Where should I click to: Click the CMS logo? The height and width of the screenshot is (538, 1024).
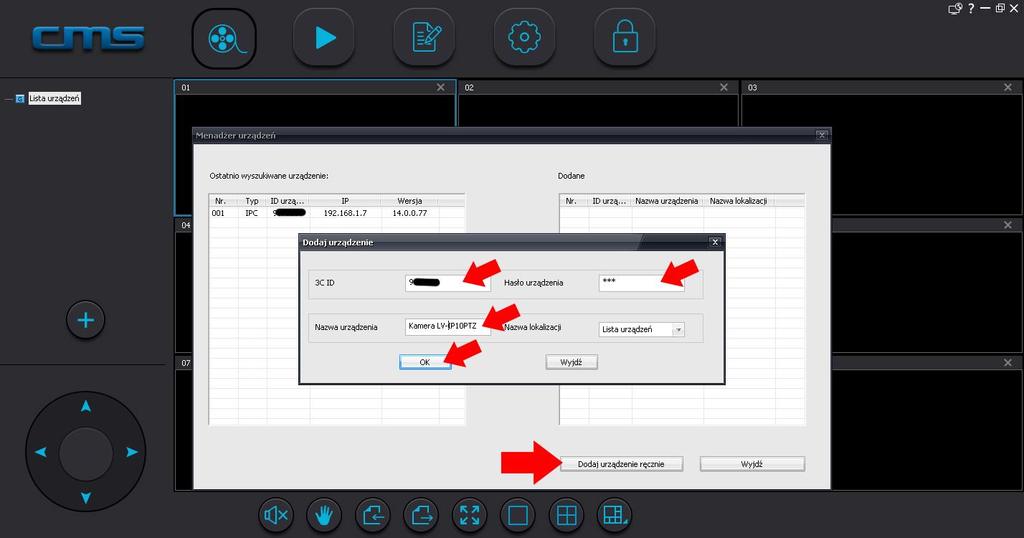pyautogui.click(x=89, y=38)
